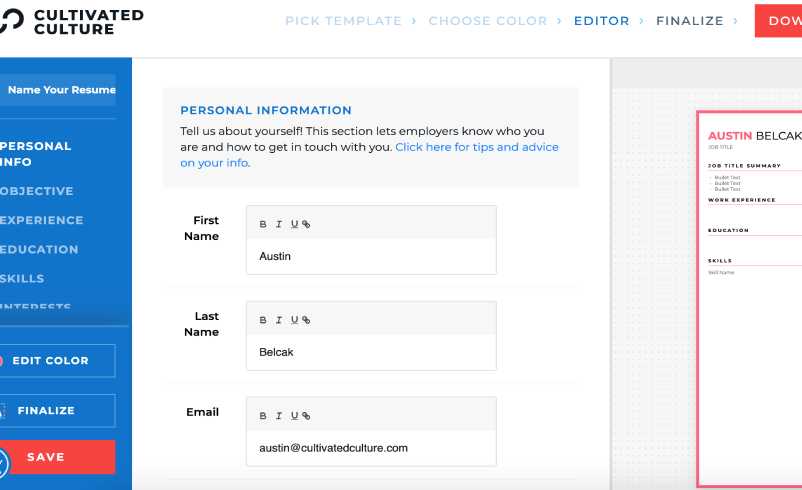Open the Finalize step in breadcrumb
The width and height of the screenshot is (802, 490).
(x=689, y=21)
